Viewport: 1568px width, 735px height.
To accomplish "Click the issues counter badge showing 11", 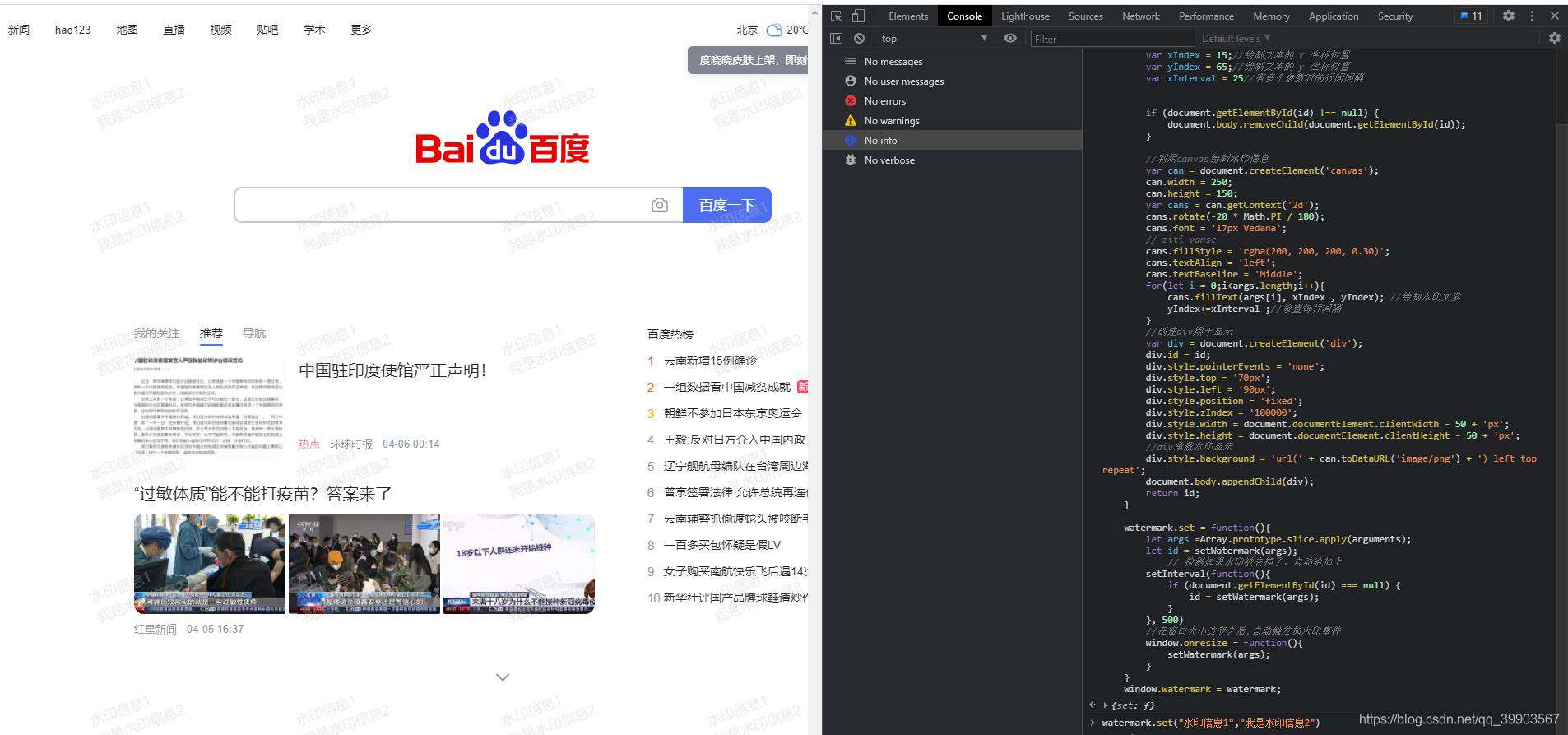I will 1471,16.
